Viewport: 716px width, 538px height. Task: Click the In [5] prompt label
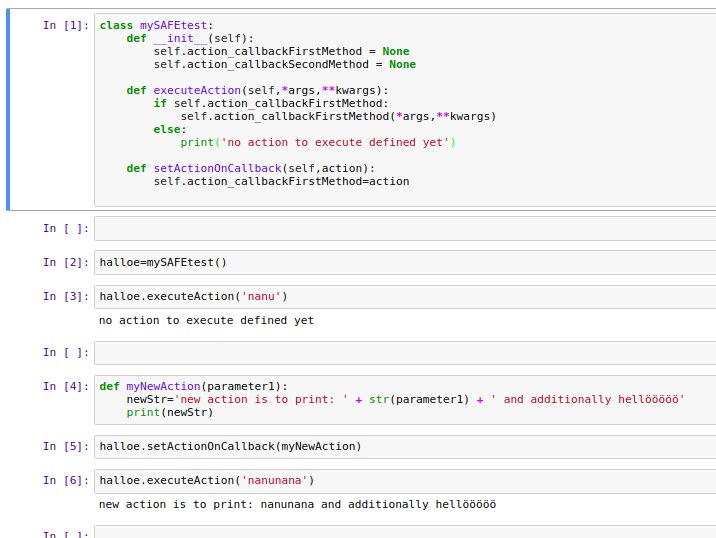pyautogui.click(x=65, y=446)
